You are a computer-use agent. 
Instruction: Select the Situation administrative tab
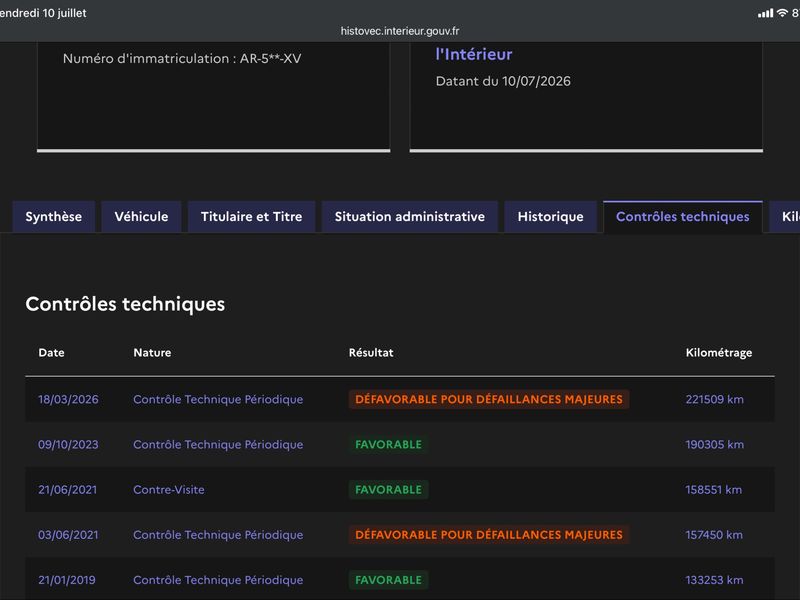(410, 217)
